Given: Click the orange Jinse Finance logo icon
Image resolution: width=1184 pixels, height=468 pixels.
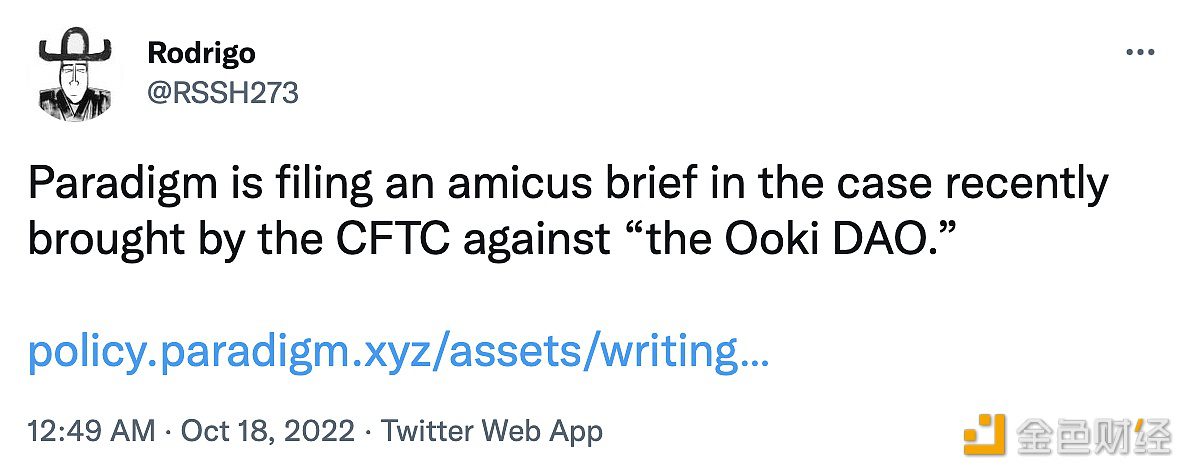Looking at the screenshot, I should [x=984, y=433].
